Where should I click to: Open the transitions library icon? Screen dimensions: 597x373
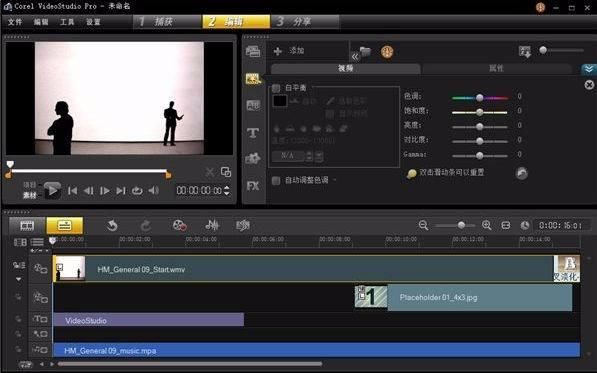click(253, 105)
